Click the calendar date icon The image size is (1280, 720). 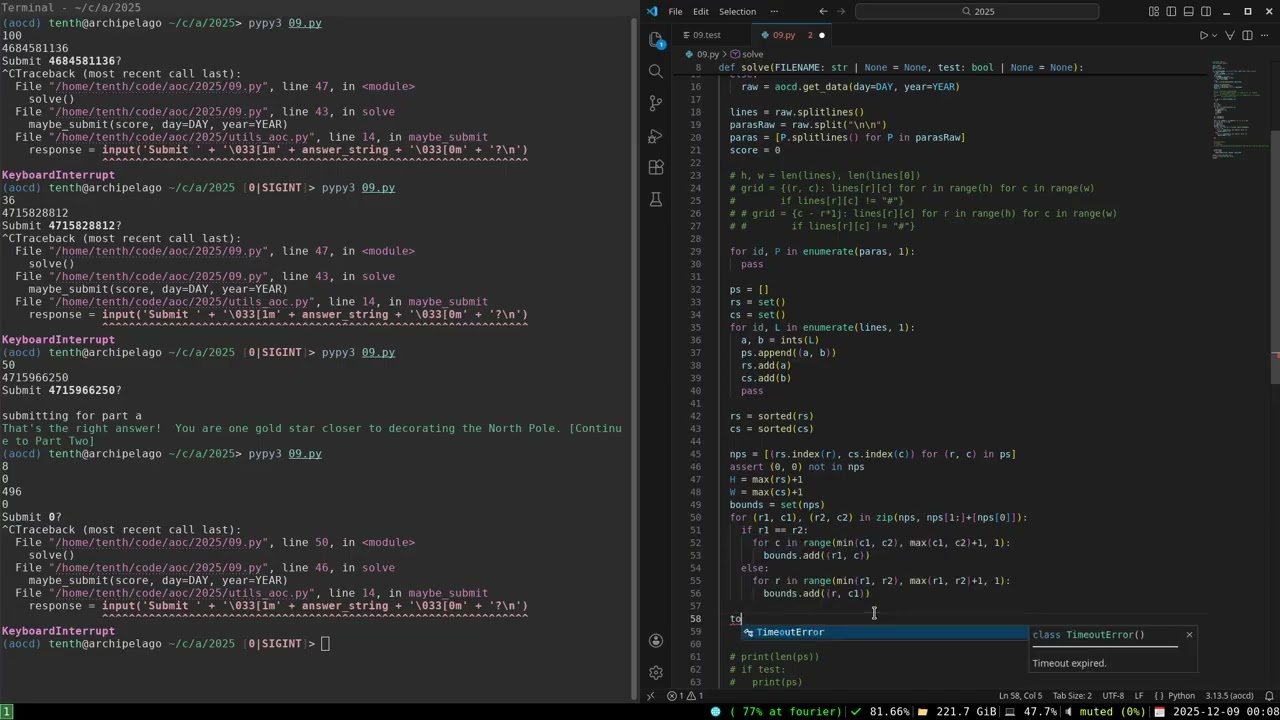point(1160,712)
